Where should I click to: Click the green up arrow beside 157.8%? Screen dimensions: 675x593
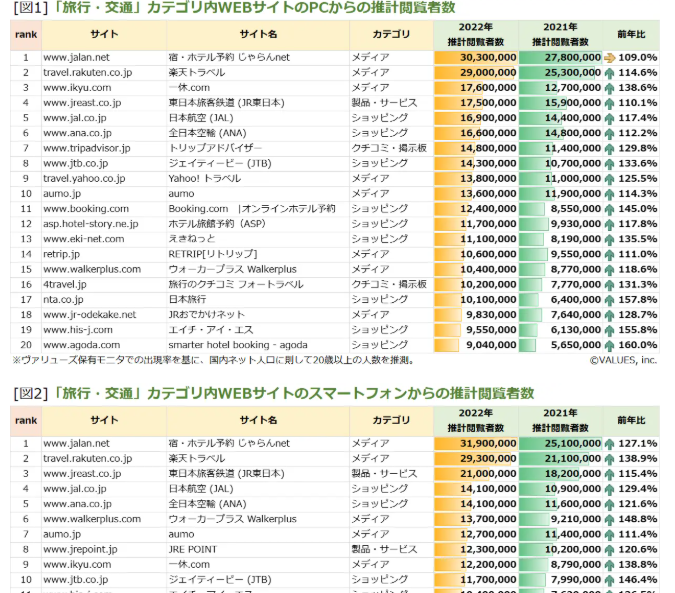pyautogui.click(x=610, y=300)
